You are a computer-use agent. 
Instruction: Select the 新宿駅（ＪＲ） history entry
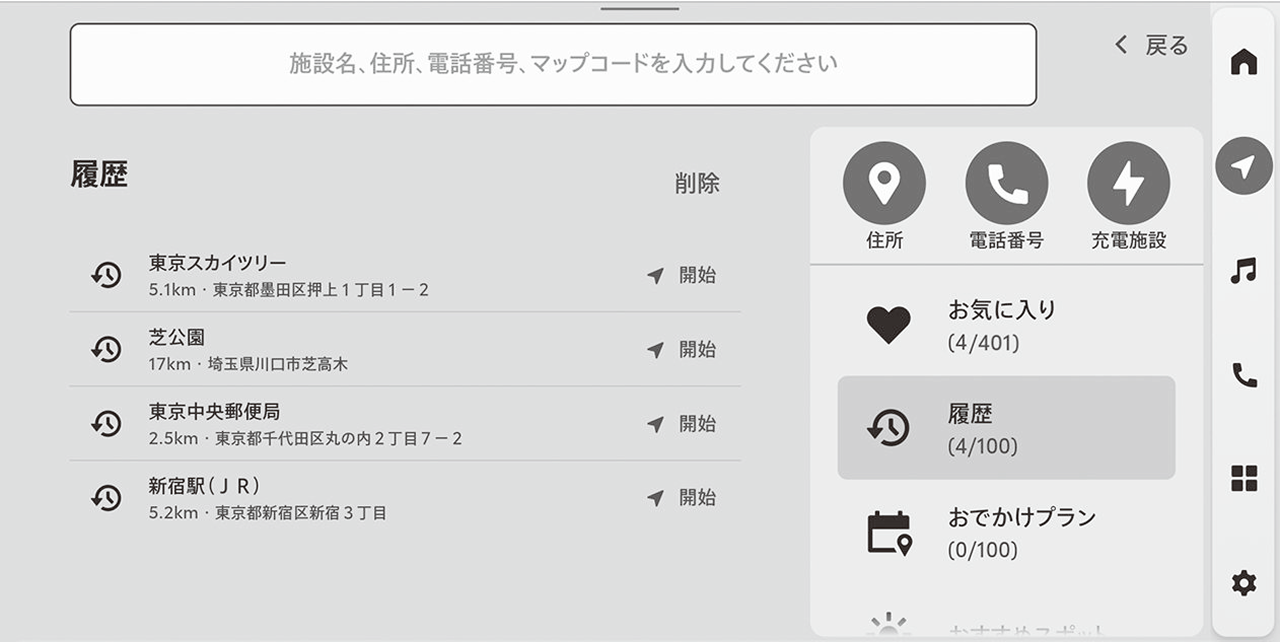pyautogui.click(x=350, y=498)
